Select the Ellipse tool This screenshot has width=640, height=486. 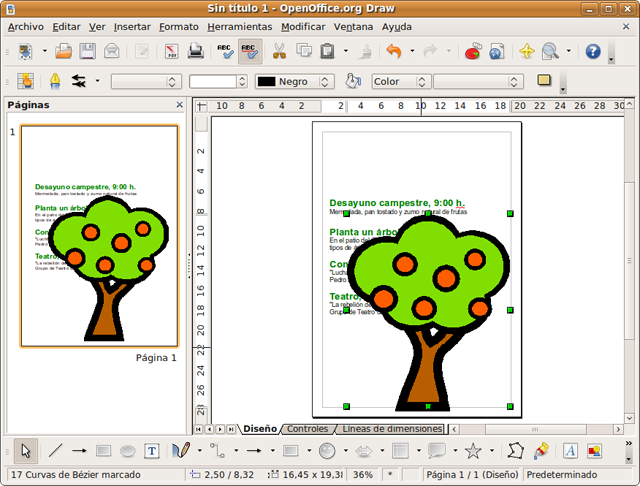click(128, 451)
